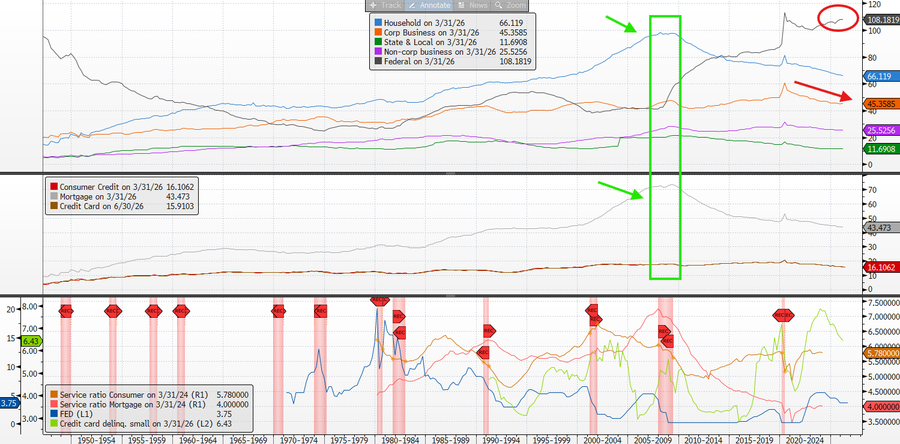Click the brown Credit Card legend swatch
The image size is (900, 444).
coord(53,205)
